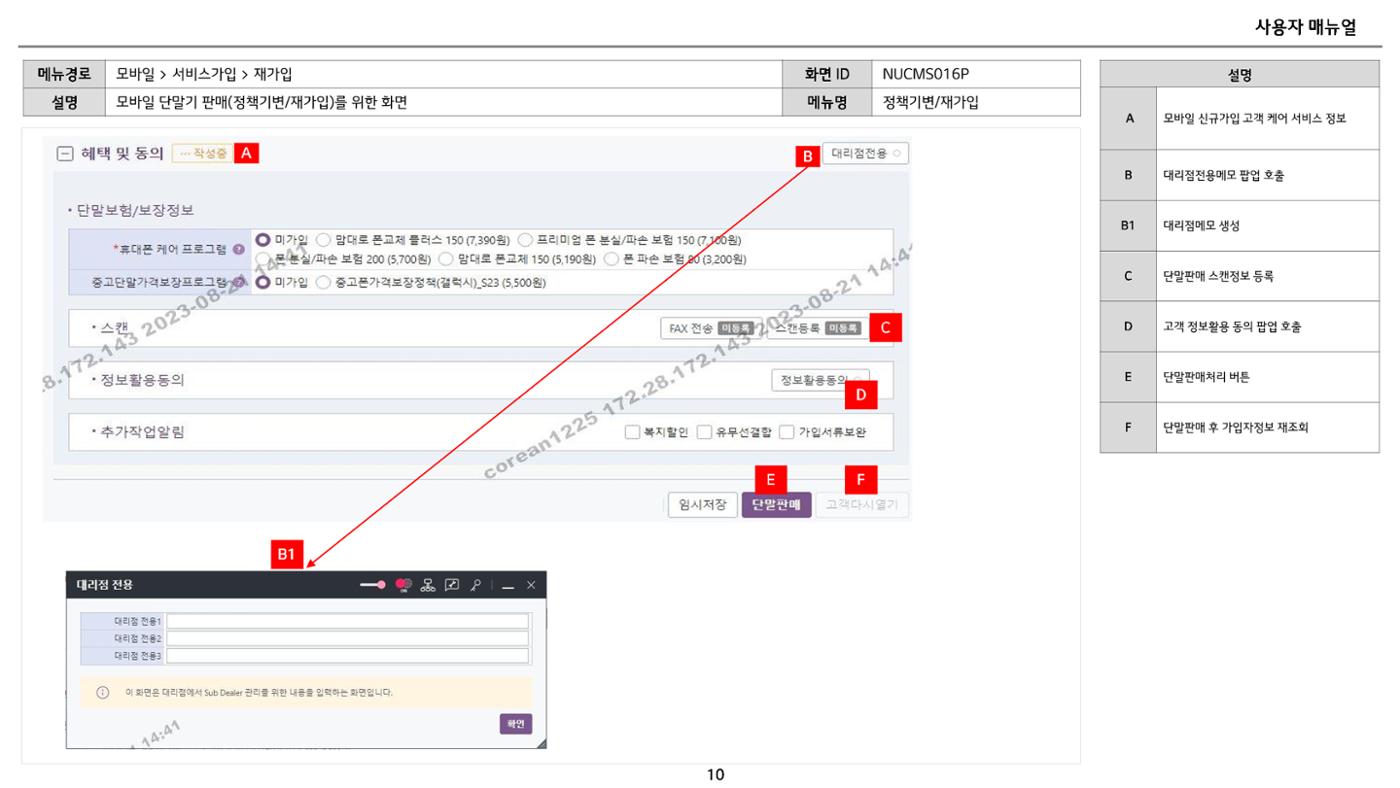The width and height of the screenshot is (1400, 788).
Task: Click legend text 대리점메모 생성
Action: pos(1201,227)
